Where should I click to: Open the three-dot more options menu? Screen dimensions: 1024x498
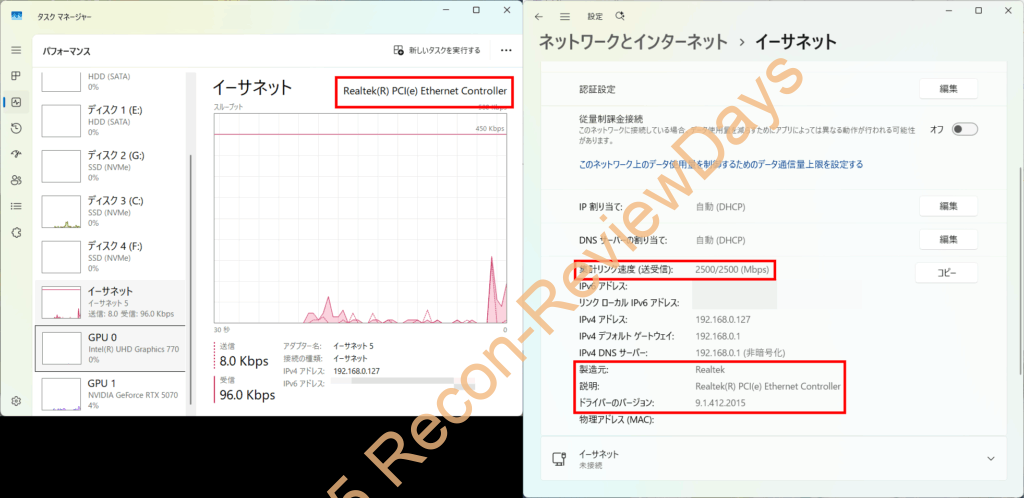(506, 50)
